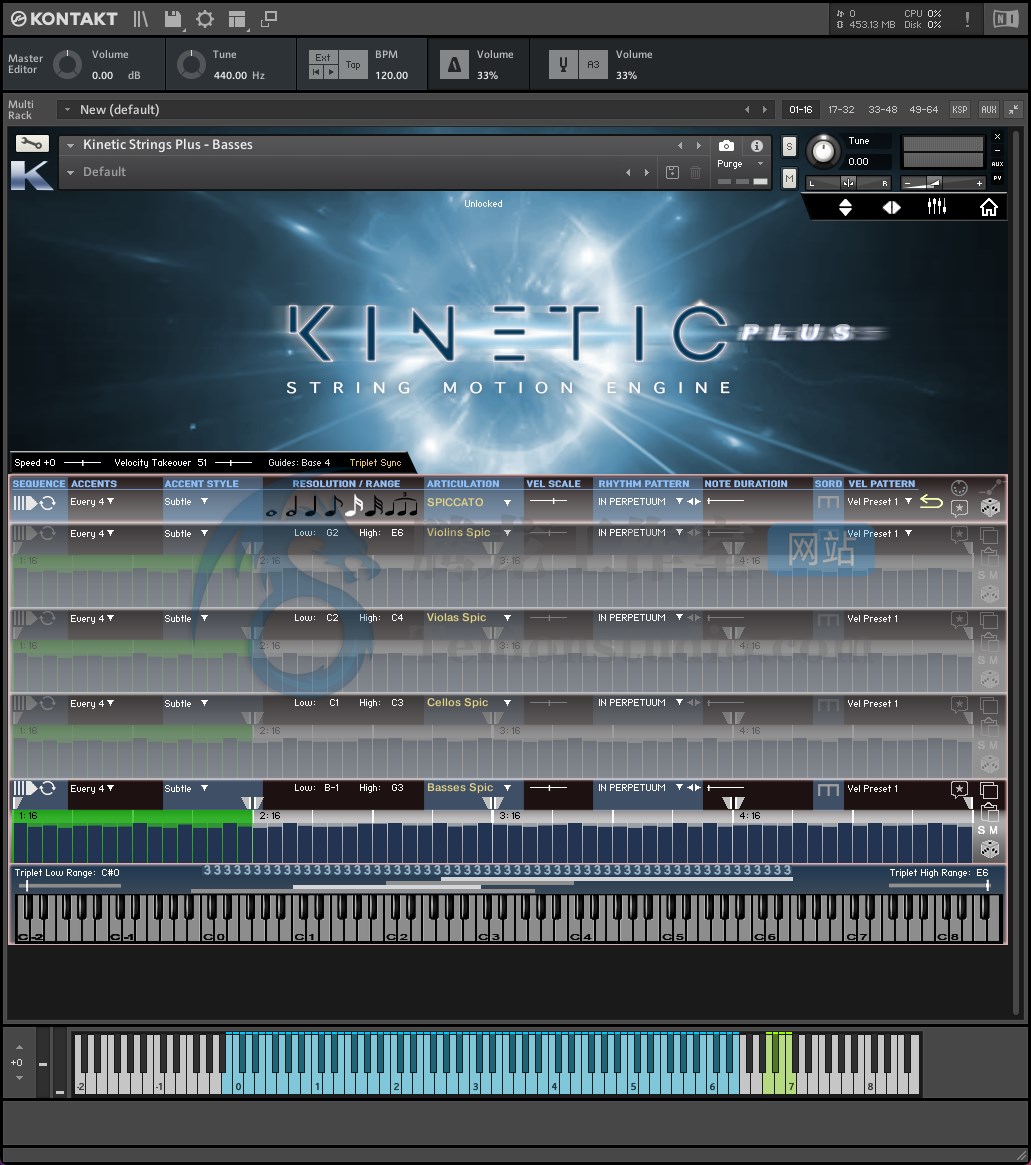The image size is (1031, 1165).
Task: Randomize the Basses row with its dice
Action: pos(989,848)
